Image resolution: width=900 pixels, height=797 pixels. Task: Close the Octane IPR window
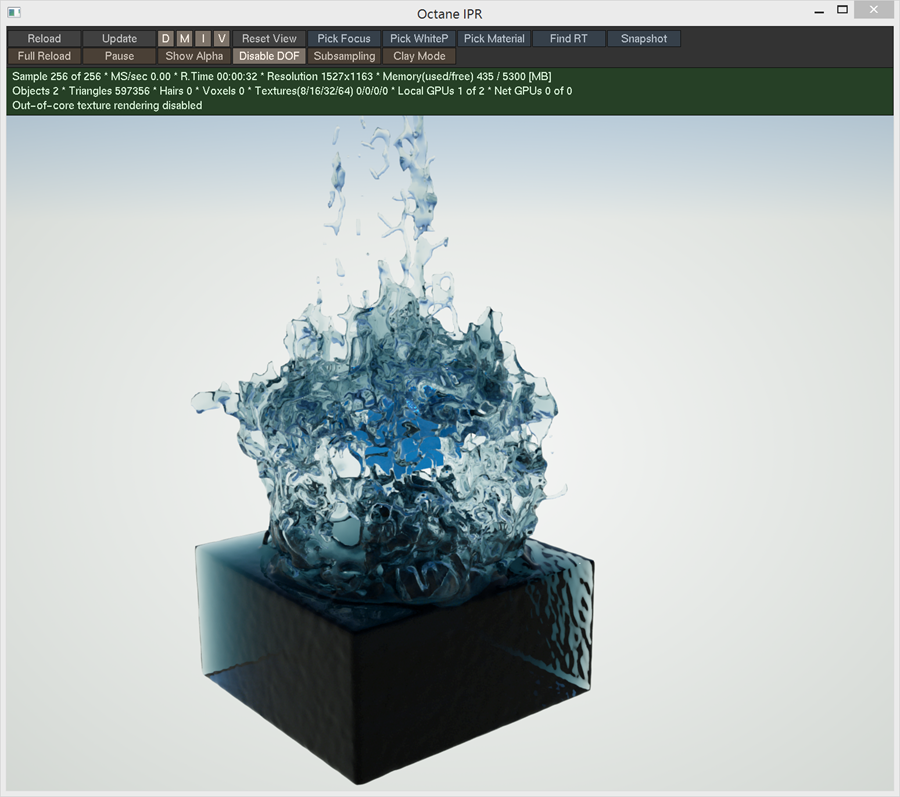point(874,10)
